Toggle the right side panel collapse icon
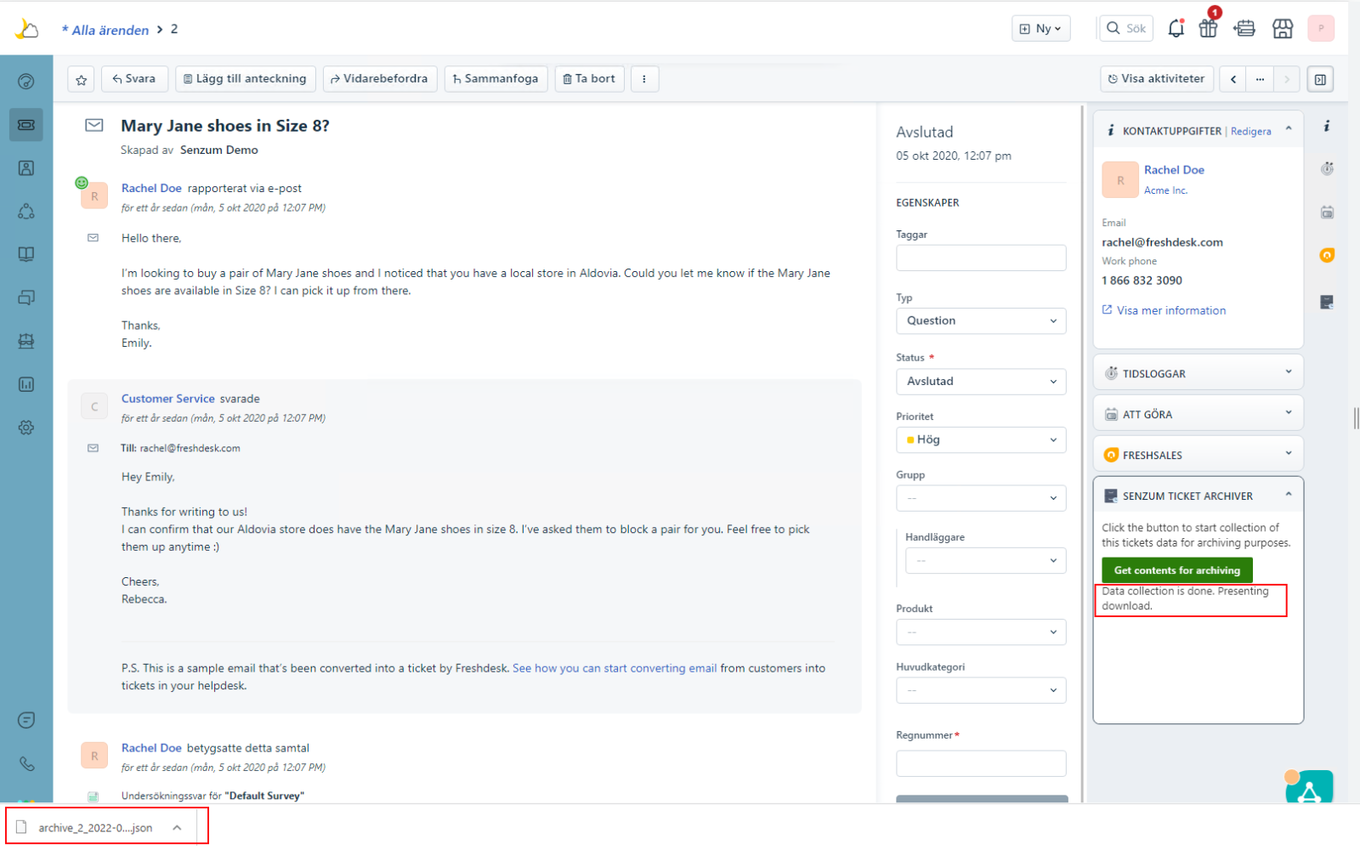Screen dimensions: 1360x850 point(1321,79)
